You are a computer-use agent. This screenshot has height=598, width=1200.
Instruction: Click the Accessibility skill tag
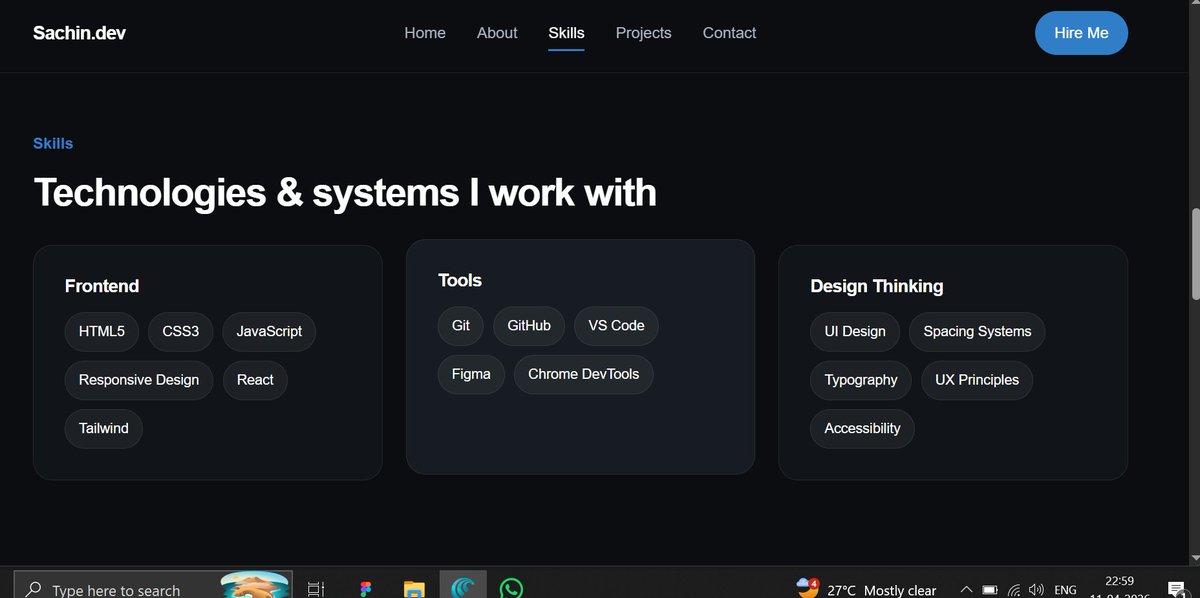point(862,428)
